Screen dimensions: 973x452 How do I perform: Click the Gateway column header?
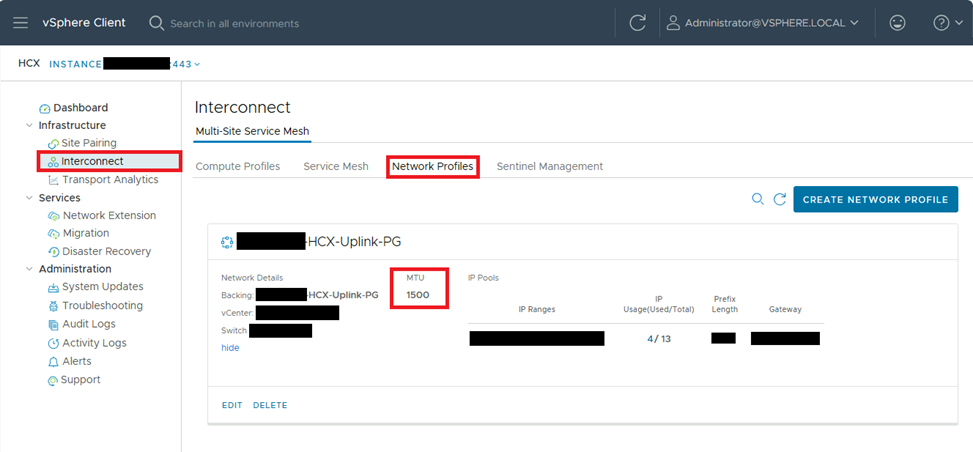click(785, 309)
